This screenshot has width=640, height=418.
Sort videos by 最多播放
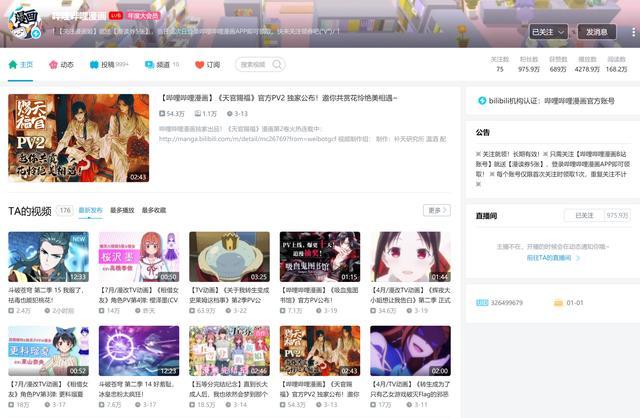pyautogui.click(x=122, y=210)
